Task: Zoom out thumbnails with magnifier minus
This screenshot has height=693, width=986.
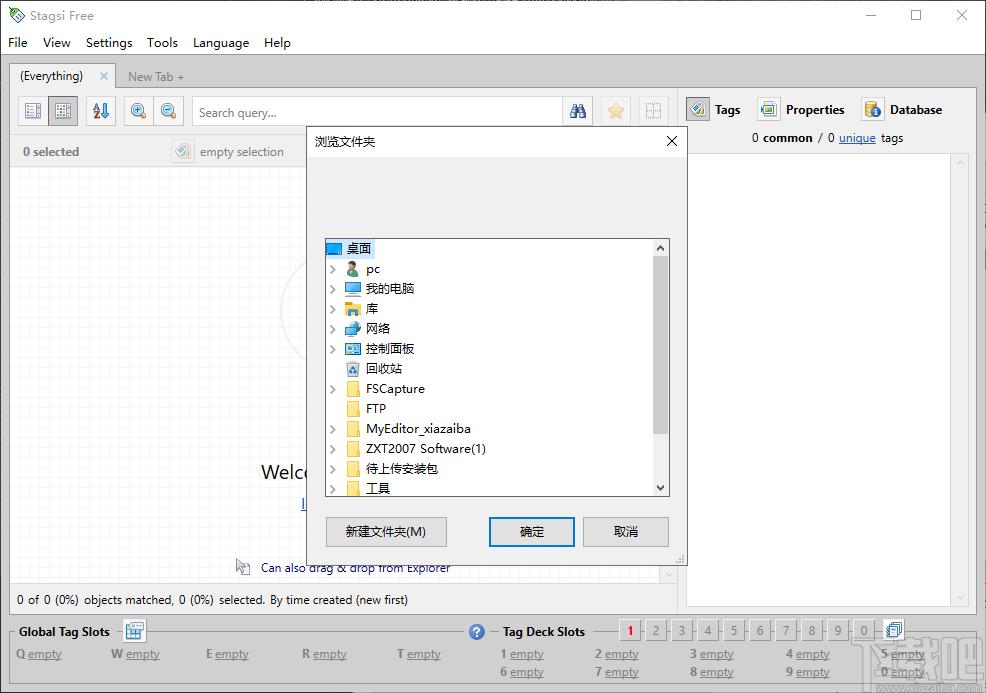Action: pos(169,111)
